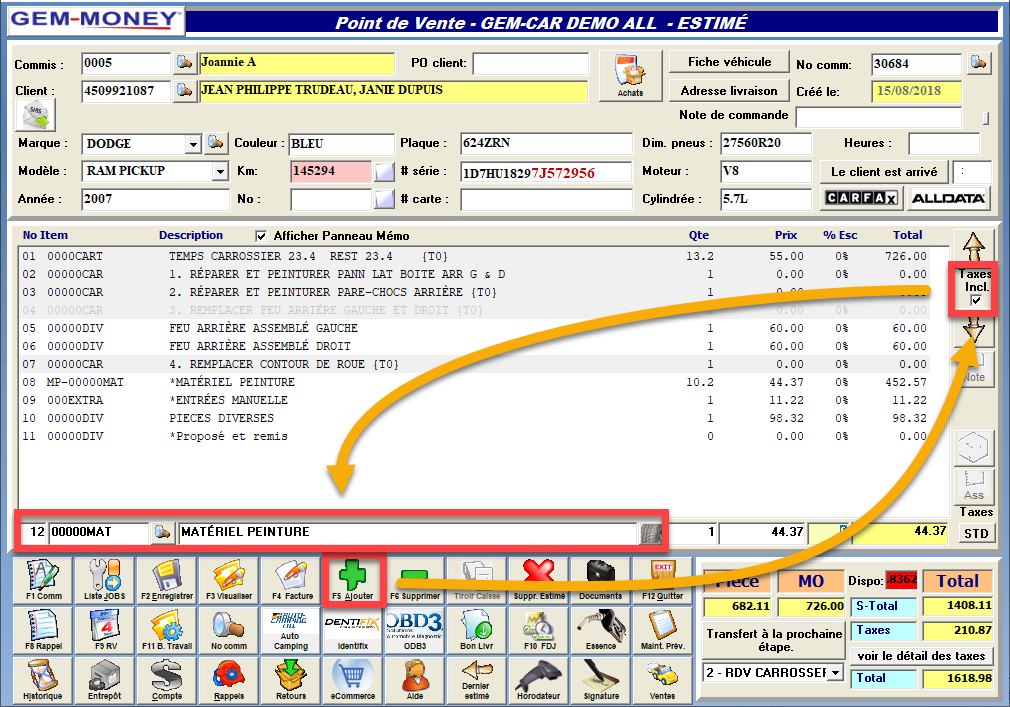
Task: Click Aide support agent icon
Action: [x=415, y=680]
